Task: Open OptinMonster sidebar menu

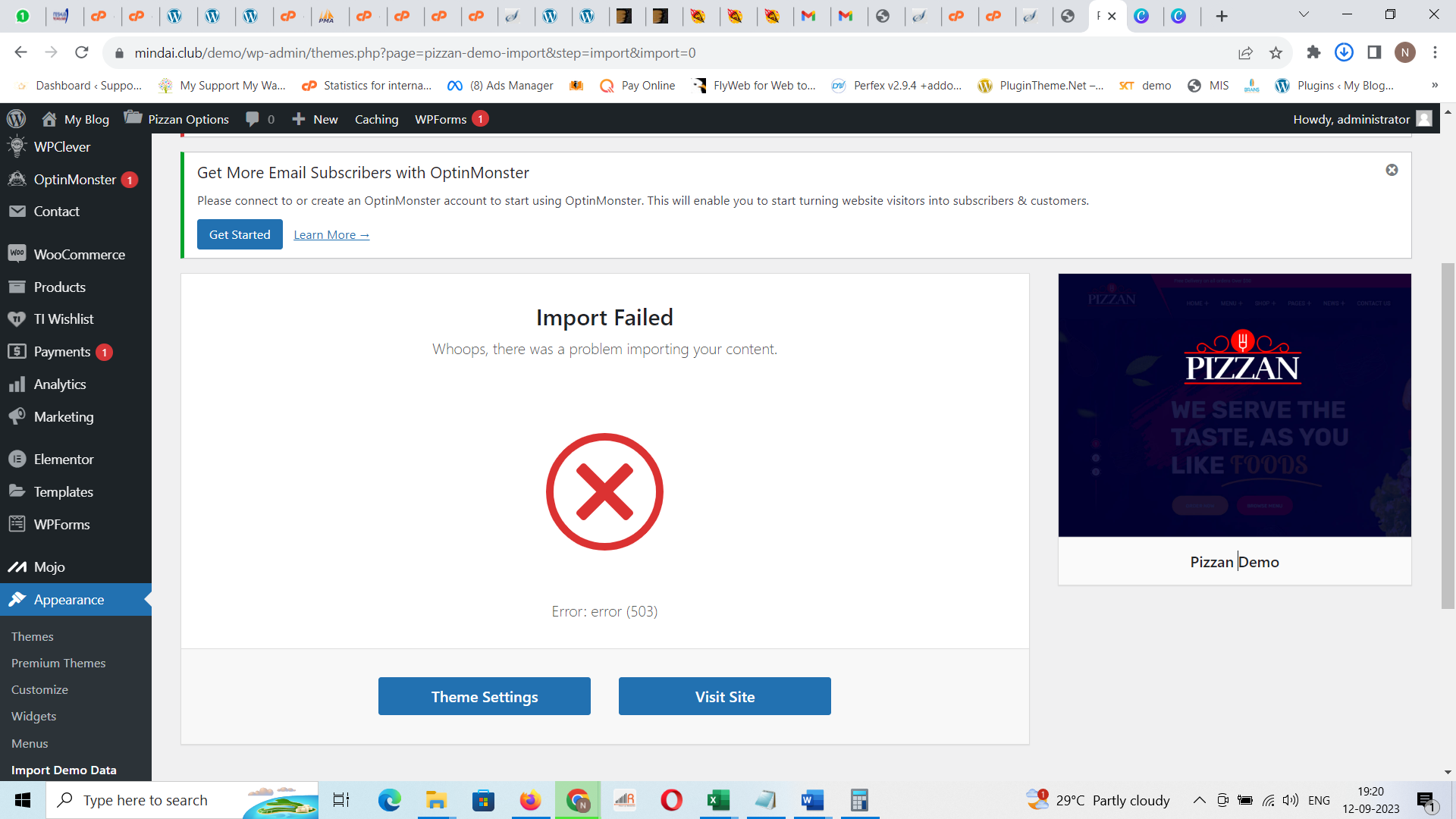Action: pyautogui.click(x=76, y=180)
